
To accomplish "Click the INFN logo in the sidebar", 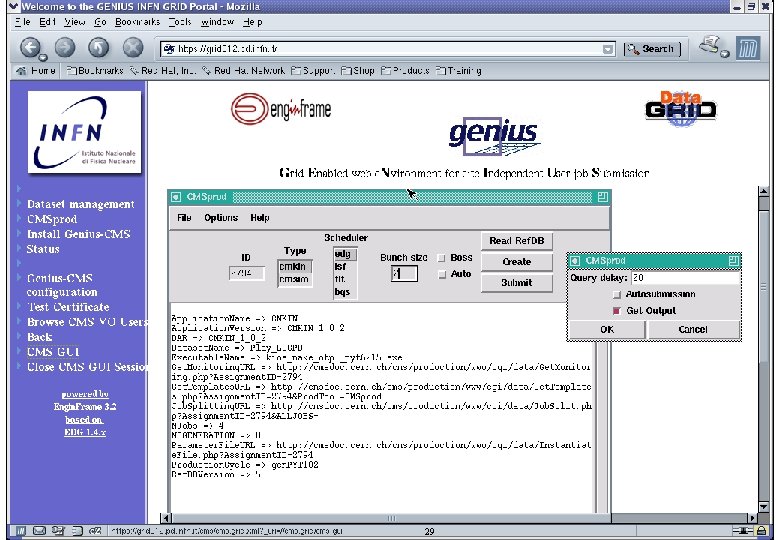I will 85,132.
